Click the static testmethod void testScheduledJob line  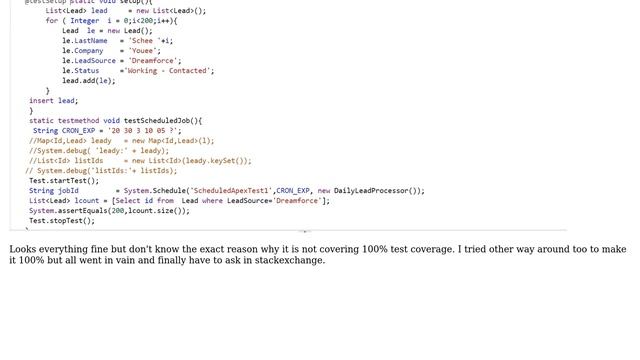pos(116,120)
